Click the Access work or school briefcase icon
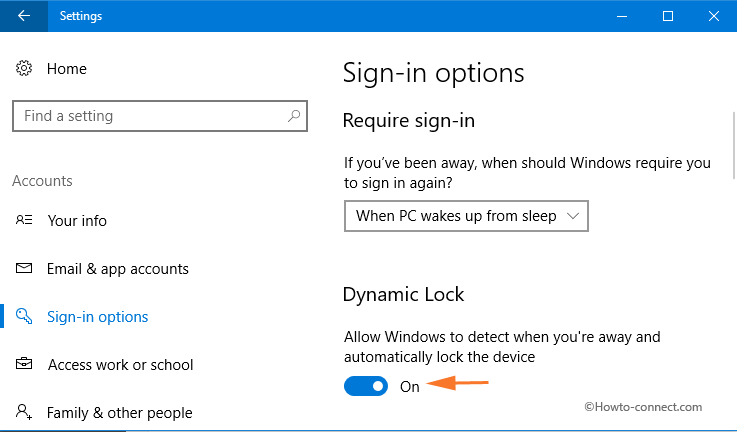 tap(24, 365)
